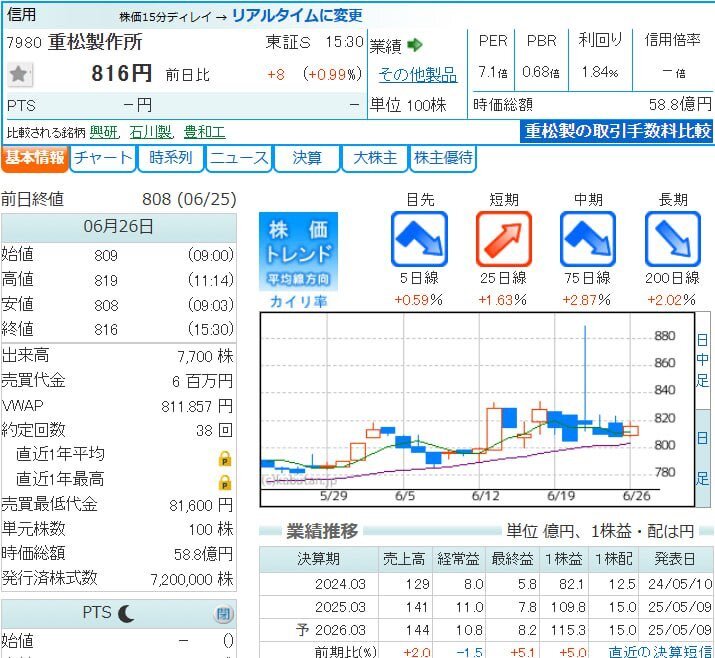Click リアルタイムに変更 link

point(297,16)
